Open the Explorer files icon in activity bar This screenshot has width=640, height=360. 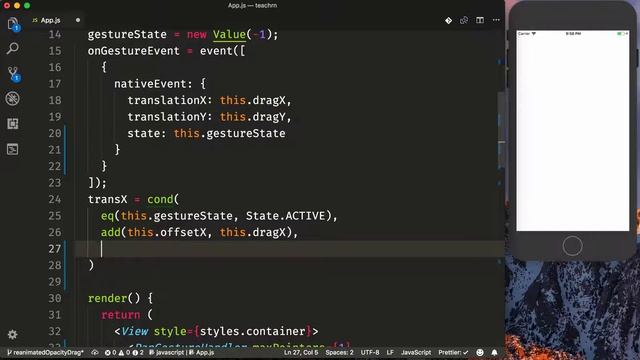point(13,24)
